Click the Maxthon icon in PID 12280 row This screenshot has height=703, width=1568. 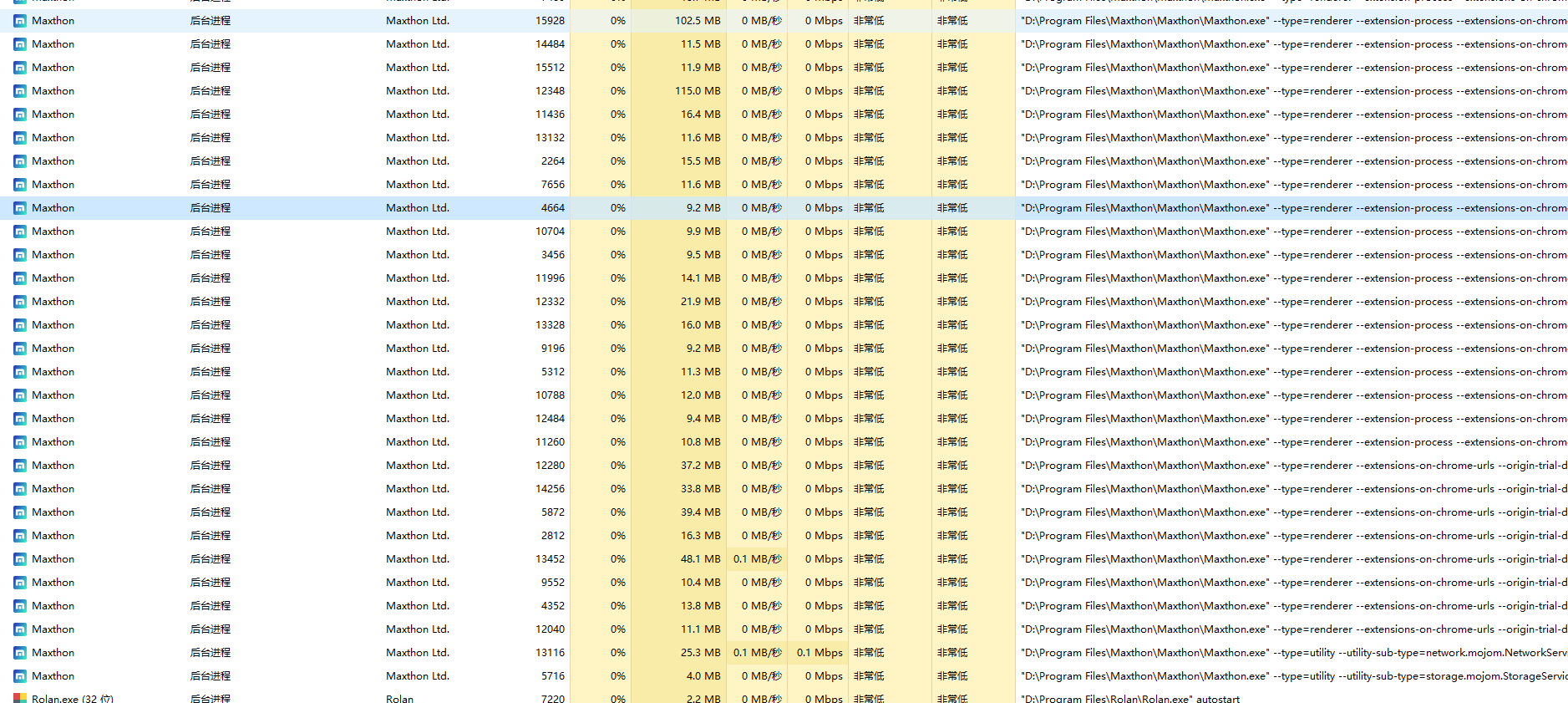(x=20, y=466)
